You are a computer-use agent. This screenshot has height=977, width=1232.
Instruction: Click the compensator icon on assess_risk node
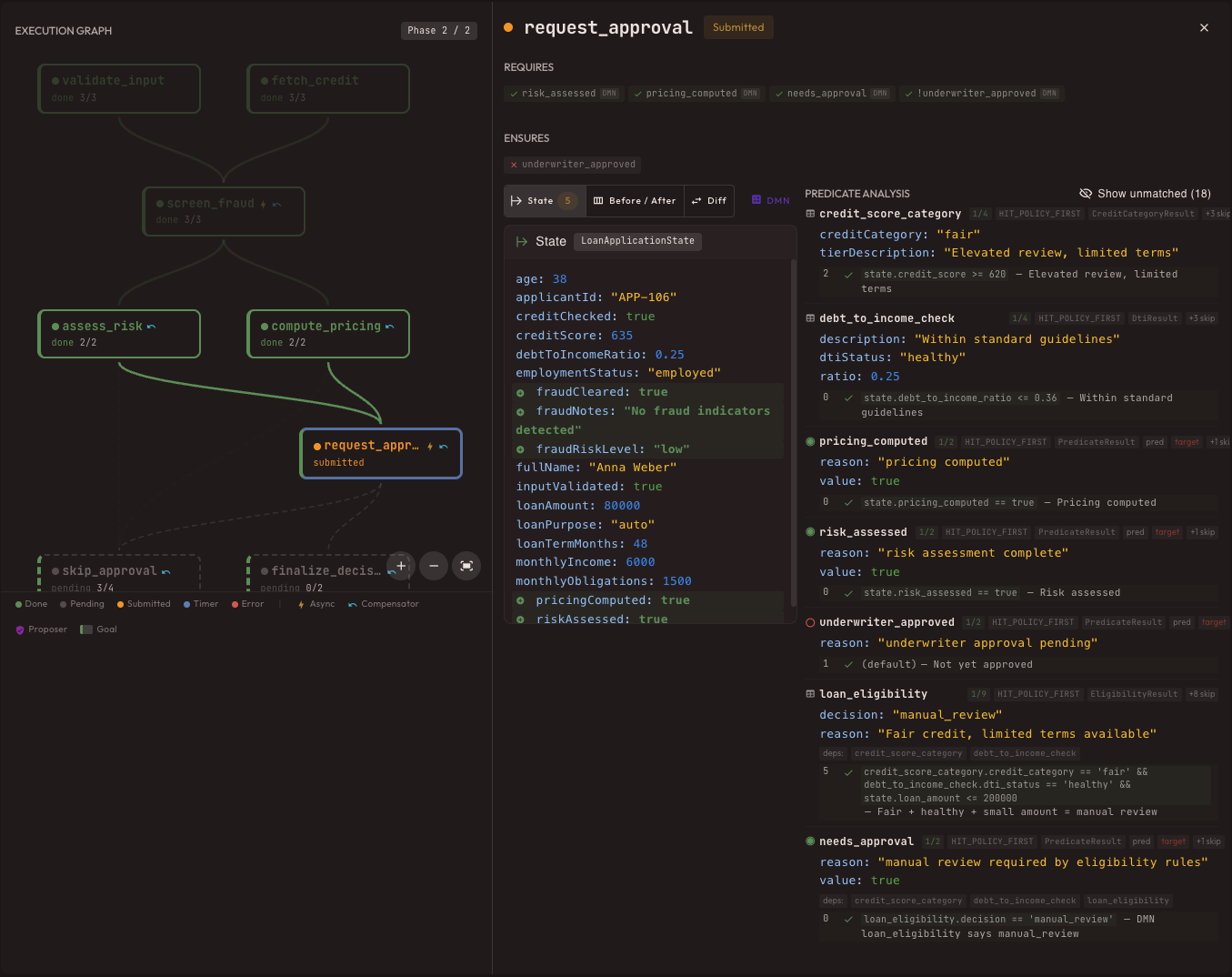[x=151, y=327]
